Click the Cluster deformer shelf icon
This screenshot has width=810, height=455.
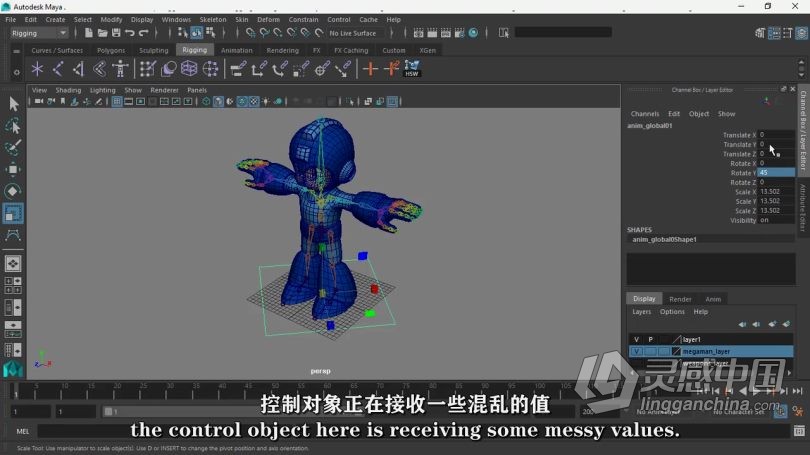[210, 69]
